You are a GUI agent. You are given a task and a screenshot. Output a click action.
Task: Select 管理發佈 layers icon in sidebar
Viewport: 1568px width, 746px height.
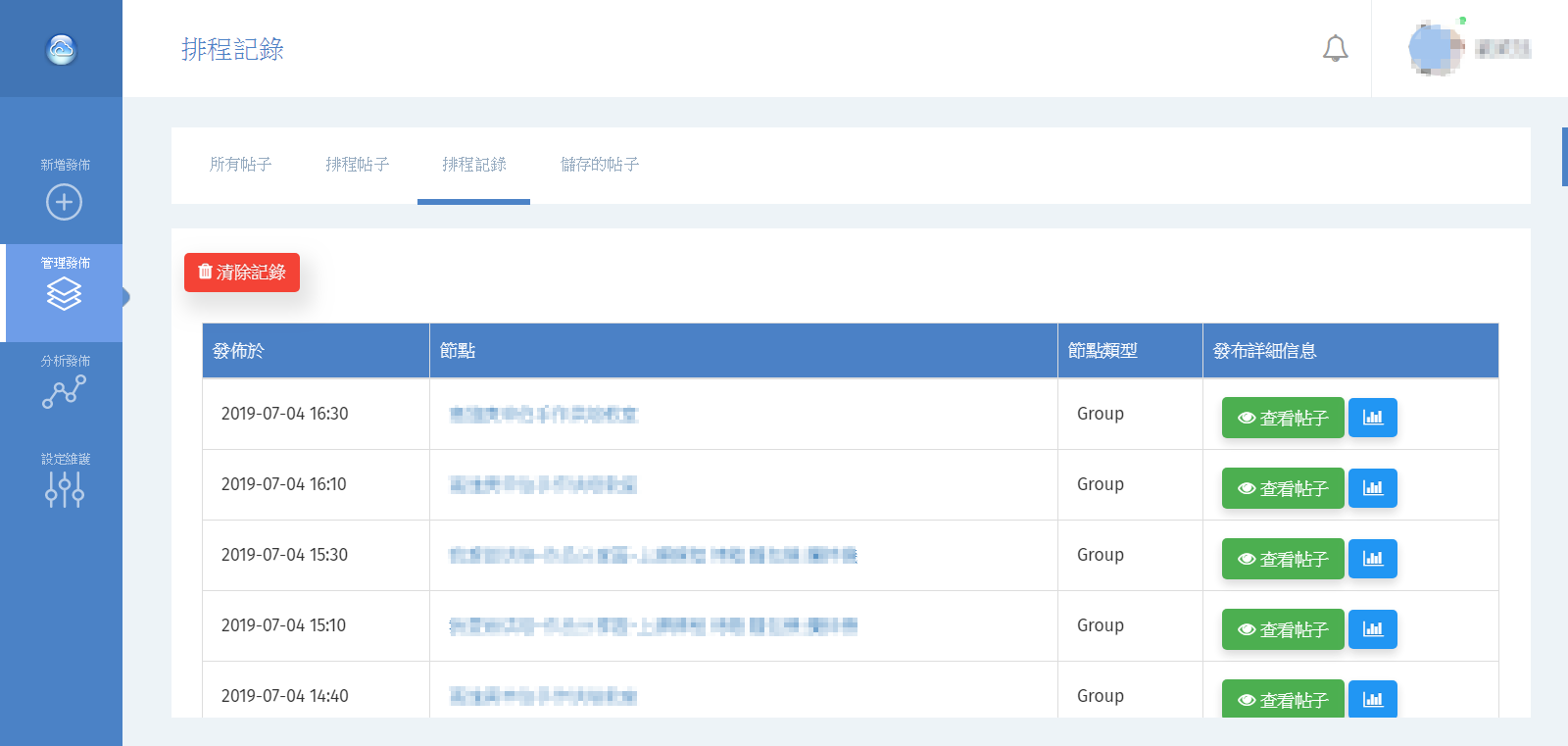coord(64,293)
